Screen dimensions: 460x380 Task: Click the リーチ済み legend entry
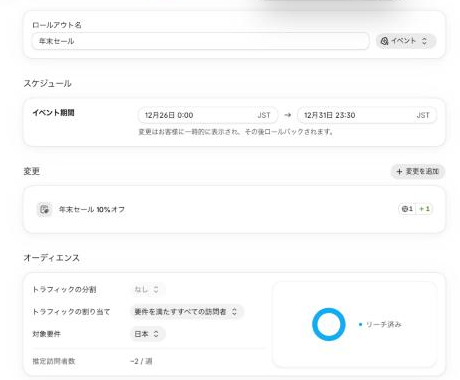coord(380,324)
